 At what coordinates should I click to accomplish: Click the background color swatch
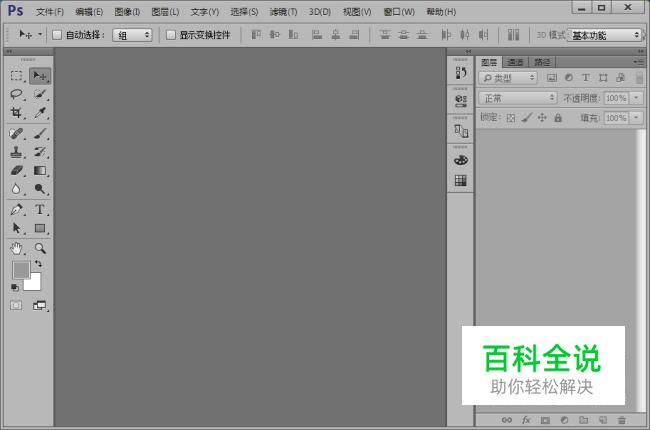click(34, 284)
